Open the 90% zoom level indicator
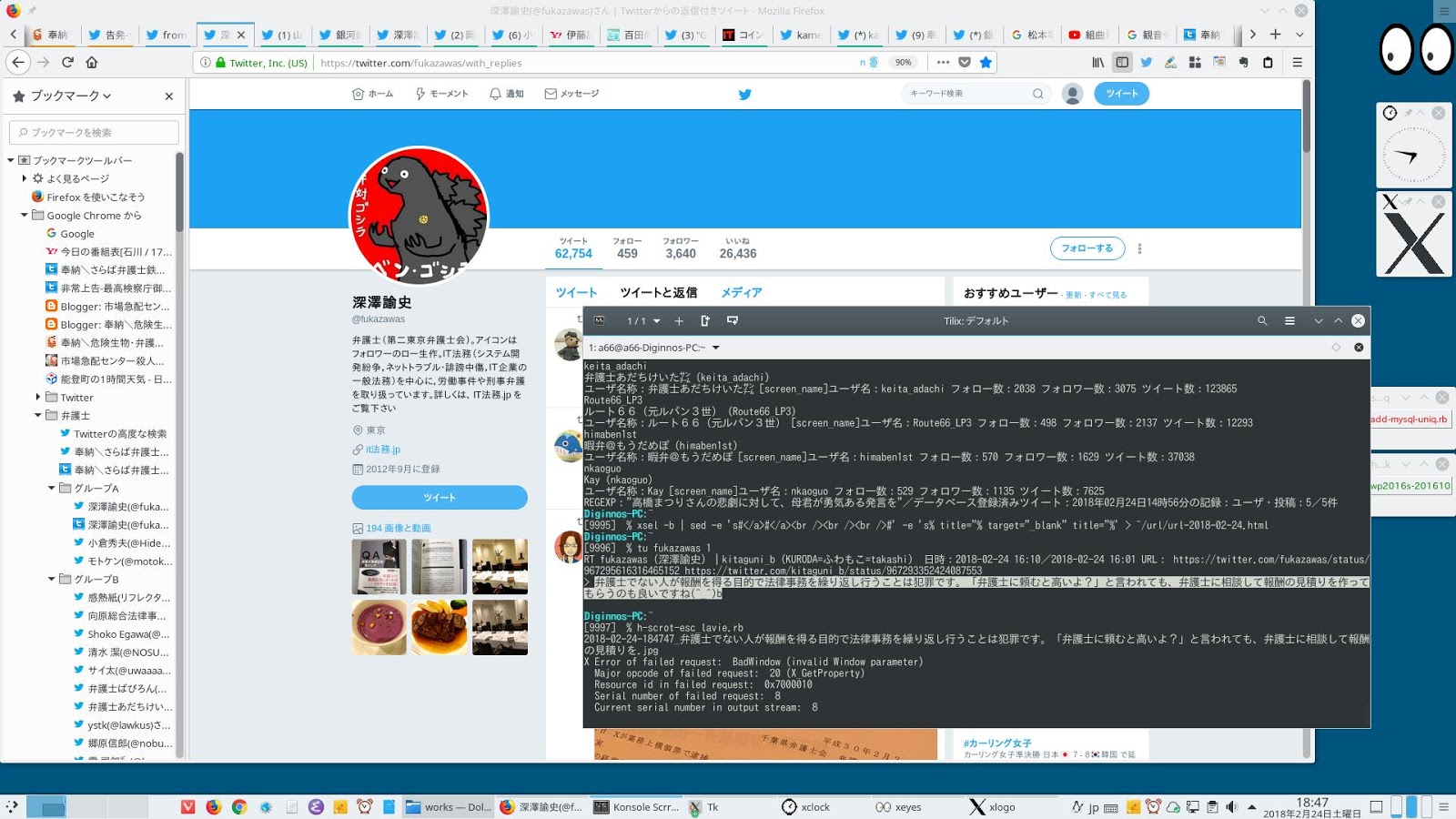This screenshot has height=819, width=1456. point(903,62)
